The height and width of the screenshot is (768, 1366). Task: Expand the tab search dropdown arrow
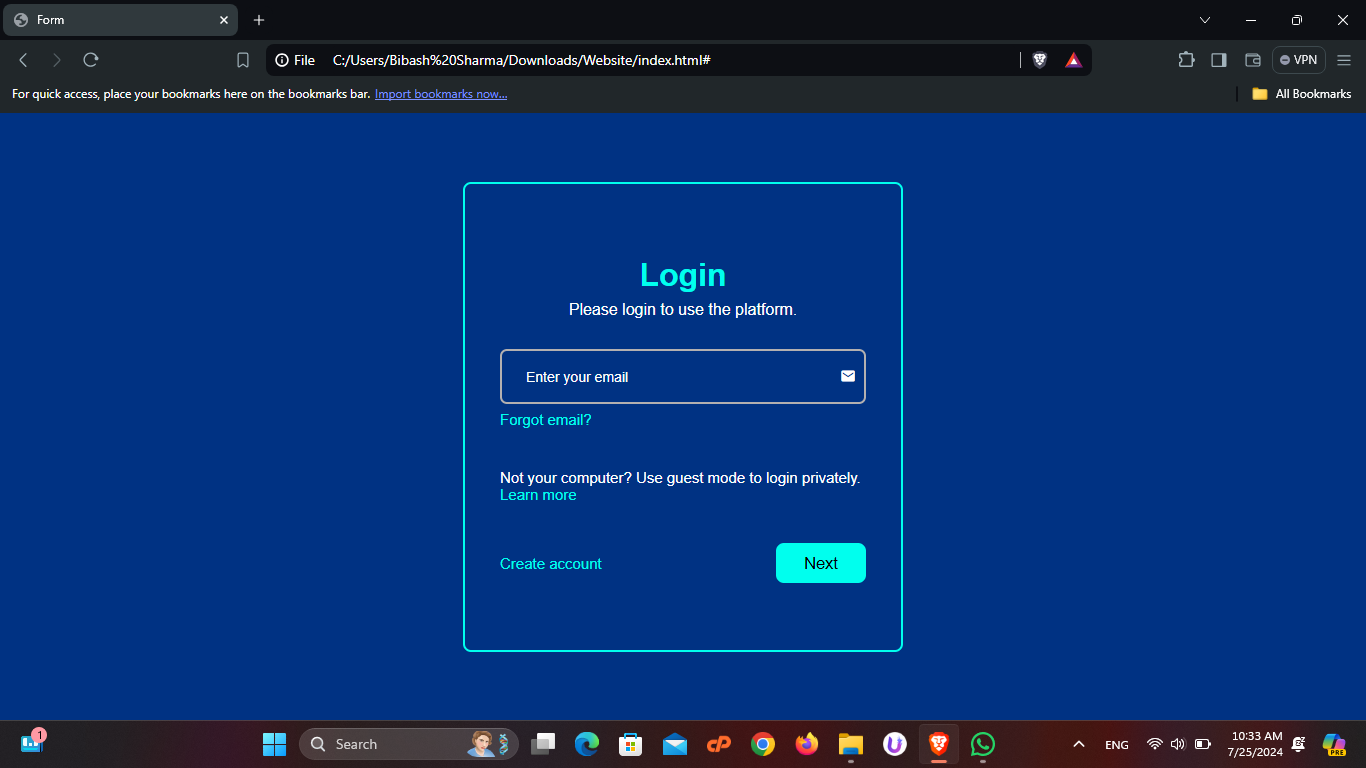click(1205, 20)
